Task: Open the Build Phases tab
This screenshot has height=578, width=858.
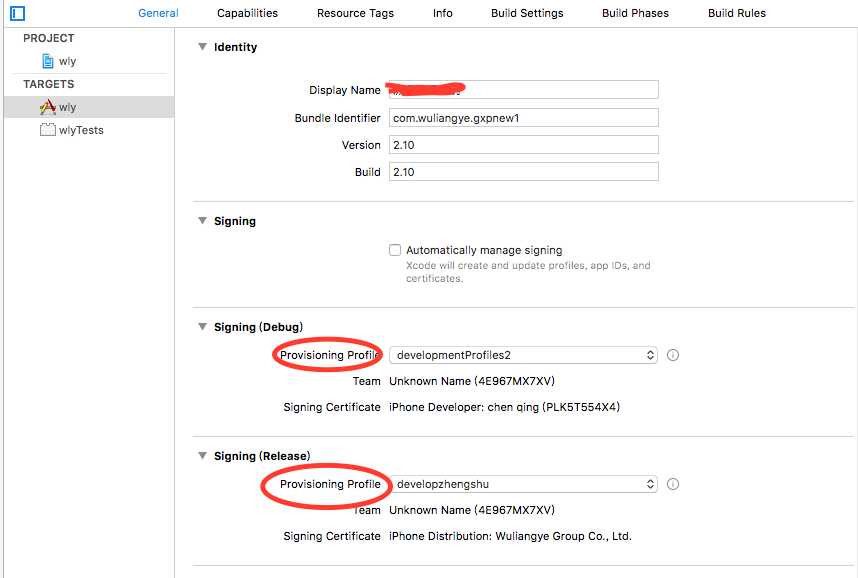Action: tap(635, 13)
